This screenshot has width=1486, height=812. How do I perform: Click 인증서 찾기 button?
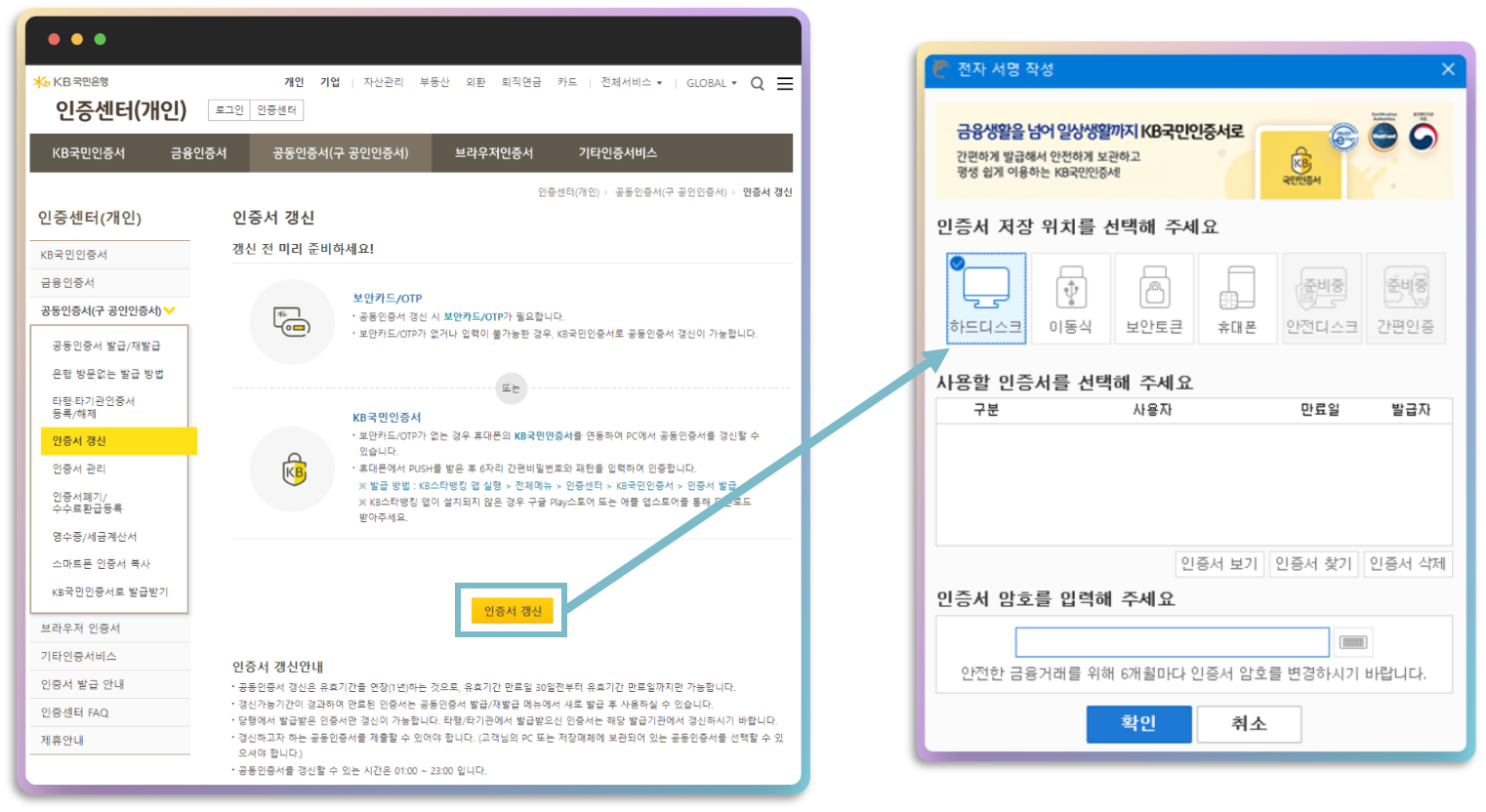click(x=1313, y=563)
